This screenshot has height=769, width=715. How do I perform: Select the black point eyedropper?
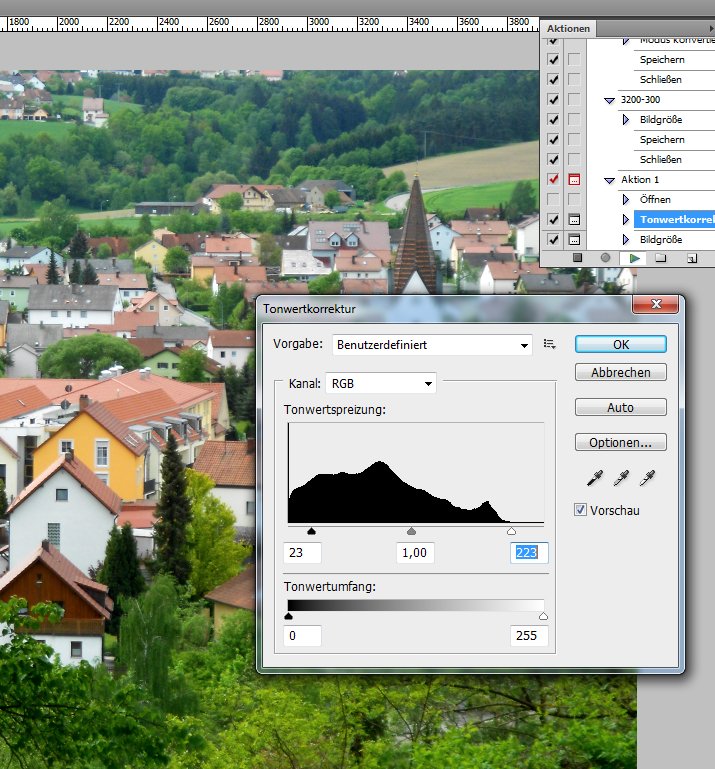(x=595, y=478)
